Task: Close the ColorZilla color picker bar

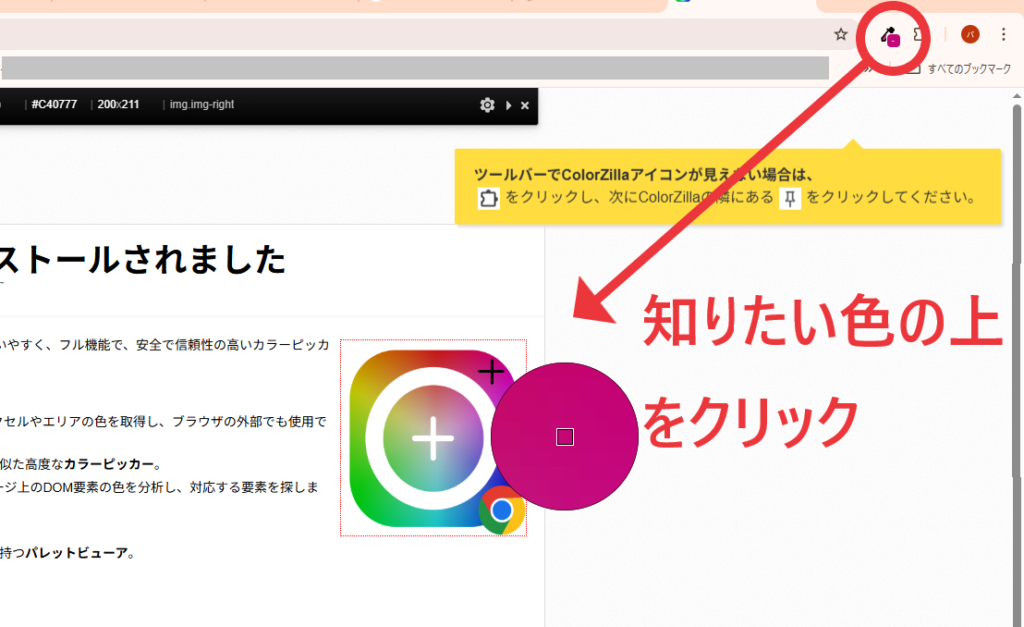Action: (524, 105)
